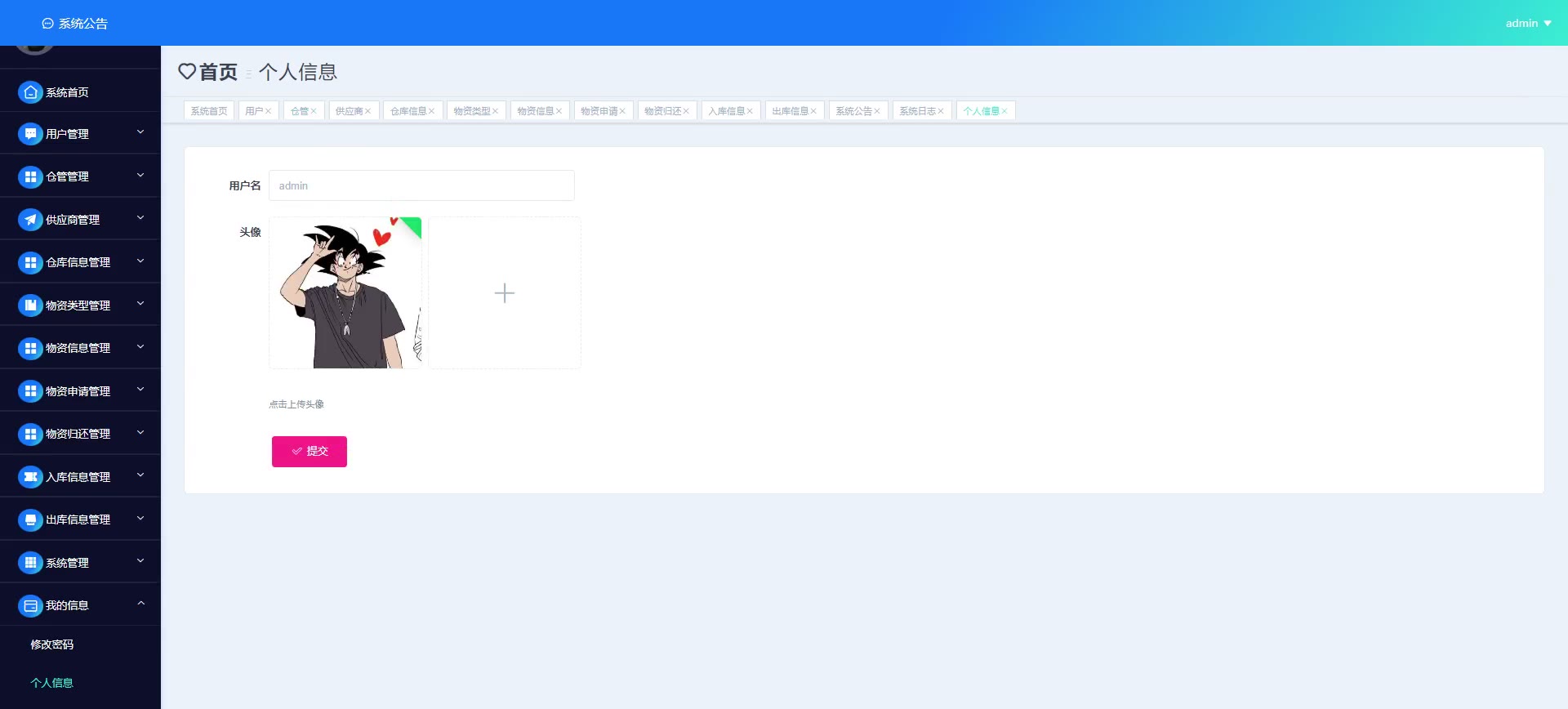
Task: Close the 个人信息 tab
Action: tap(1004, 111)
